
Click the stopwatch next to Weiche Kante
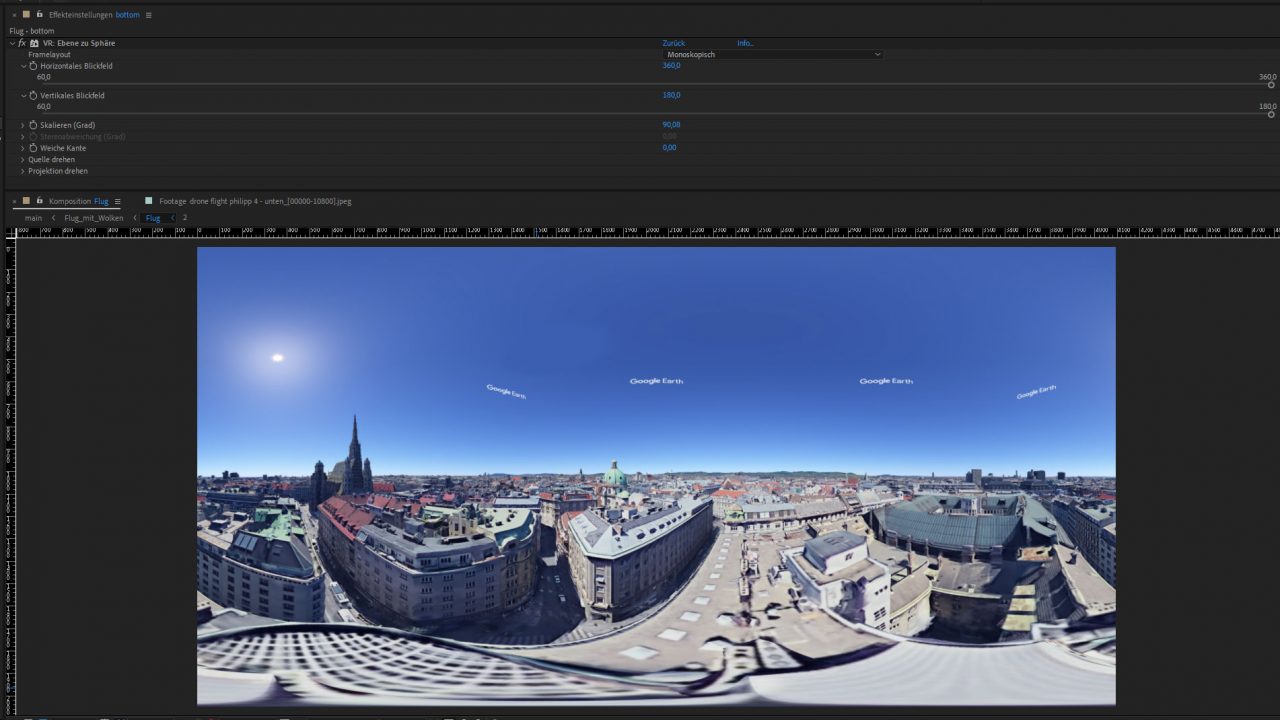coord(33,148)
